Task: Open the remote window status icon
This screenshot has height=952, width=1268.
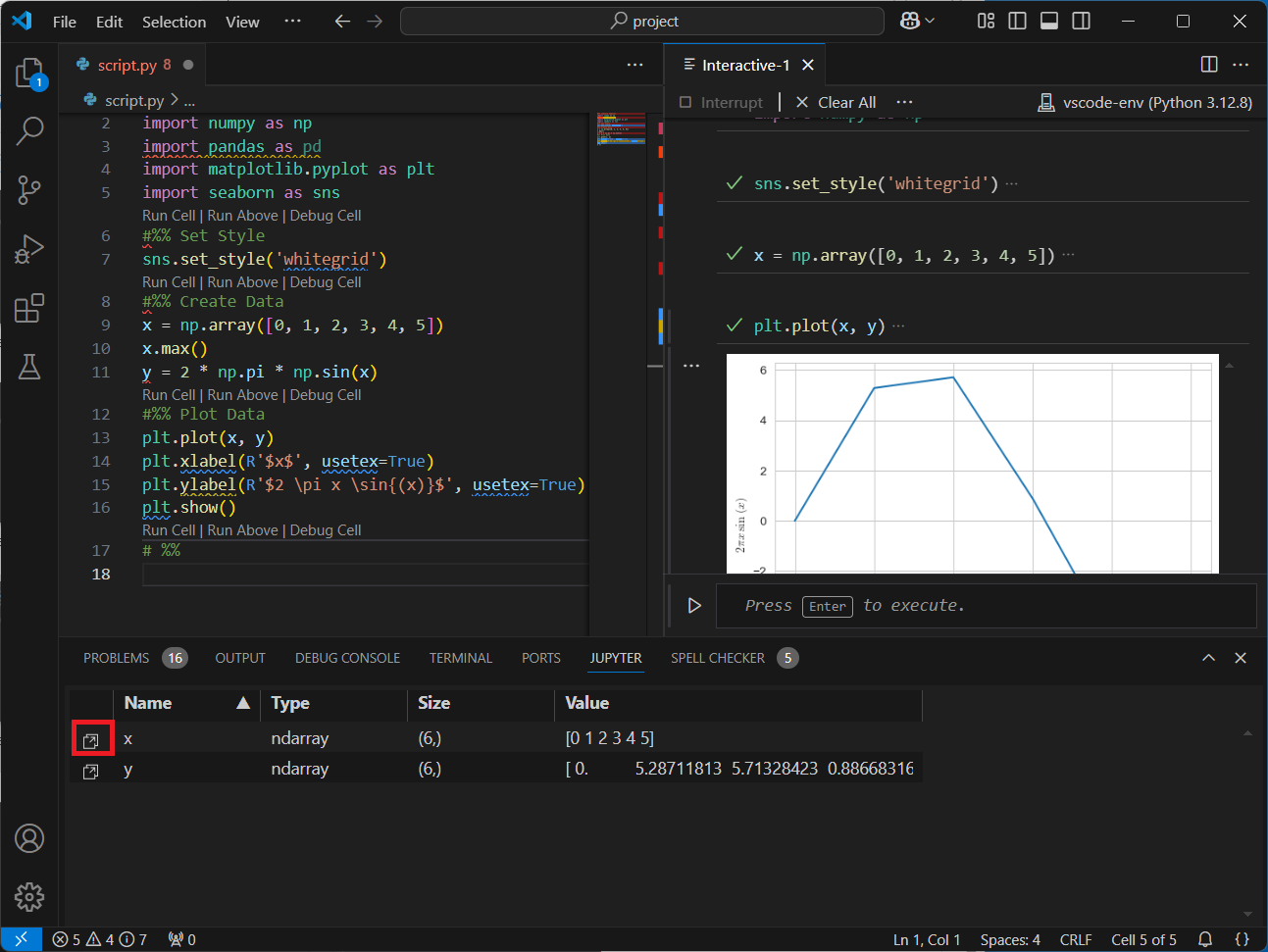Action: point(21,939)
